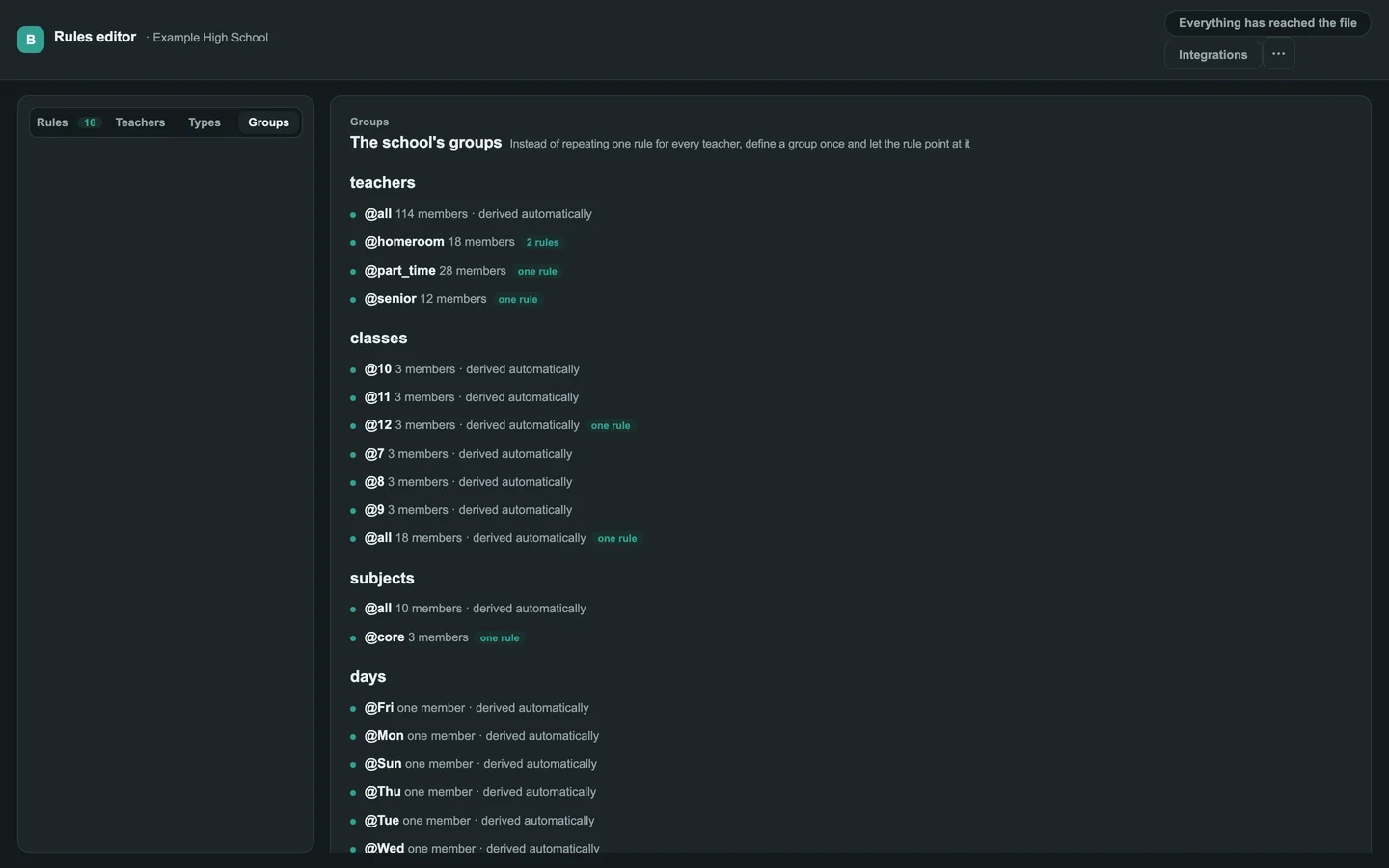Select the @Tue day group
The width and height of the screenshot is (1389, 868).
pos(382,821)
